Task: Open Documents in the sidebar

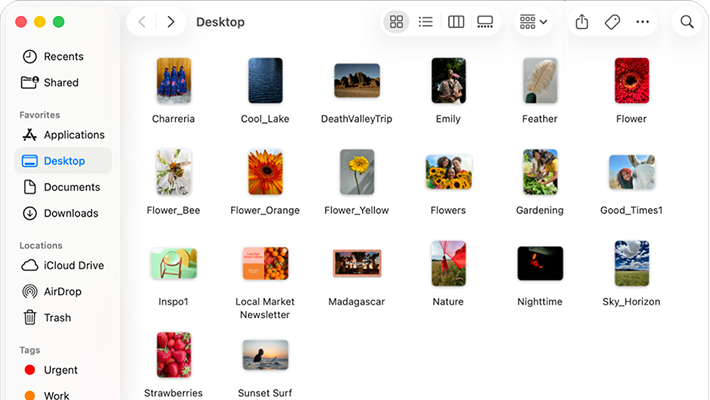Action: point(63,187)
